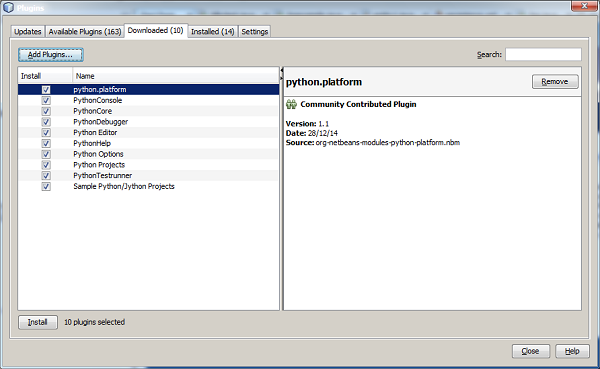The height and width of the screenshot is (369, 600).
Task: Open the Installed (14) tab
Action: (213, 31)
